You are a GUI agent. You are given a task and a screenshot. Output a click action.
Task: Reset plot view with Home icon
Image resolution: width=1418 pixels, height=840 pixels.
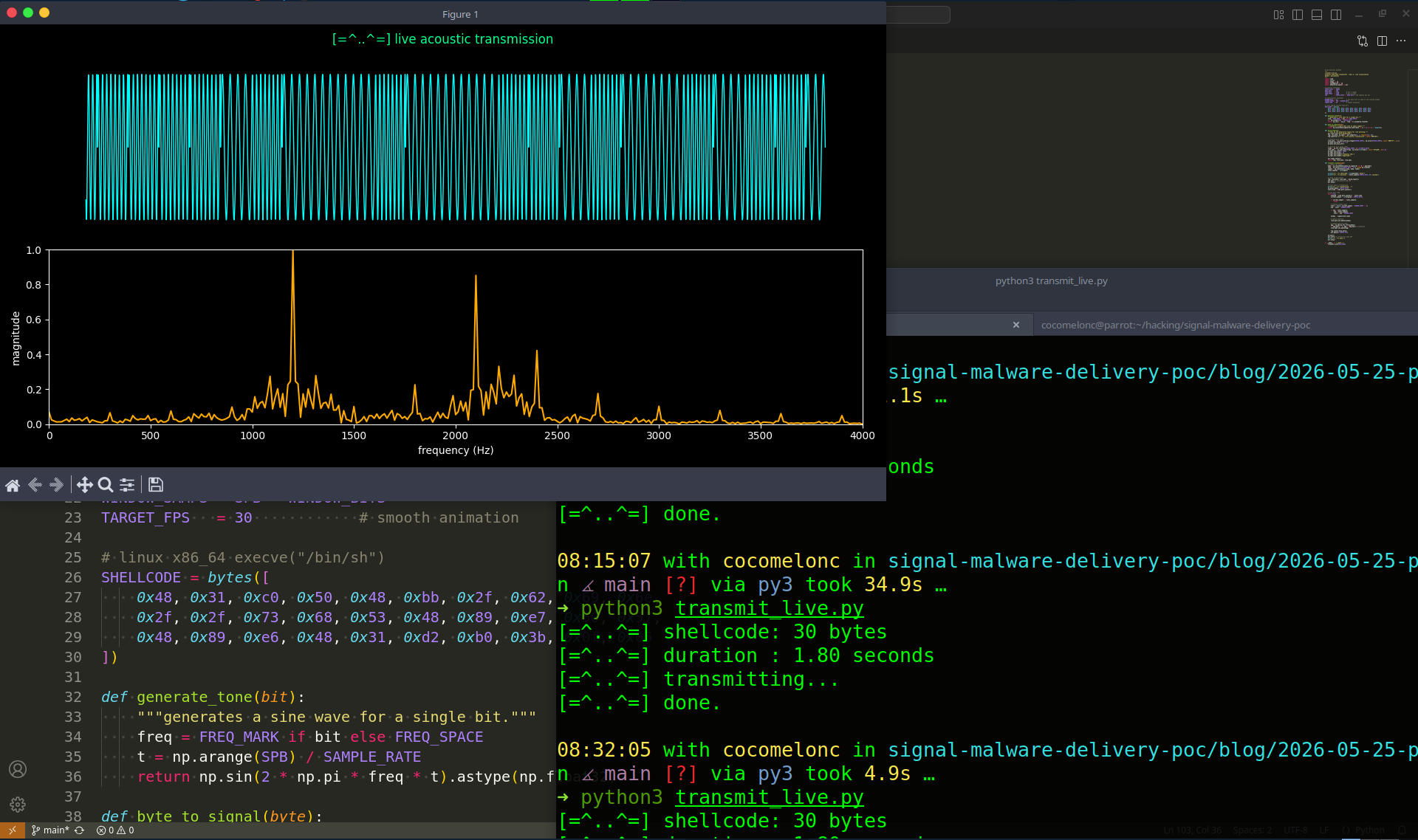[x=13, y=485]
